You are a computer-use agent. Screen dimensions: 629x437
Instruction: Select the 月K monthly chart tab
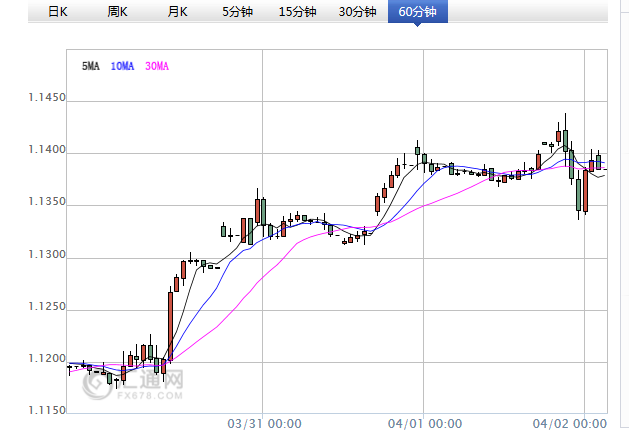[x=178, y=12]
